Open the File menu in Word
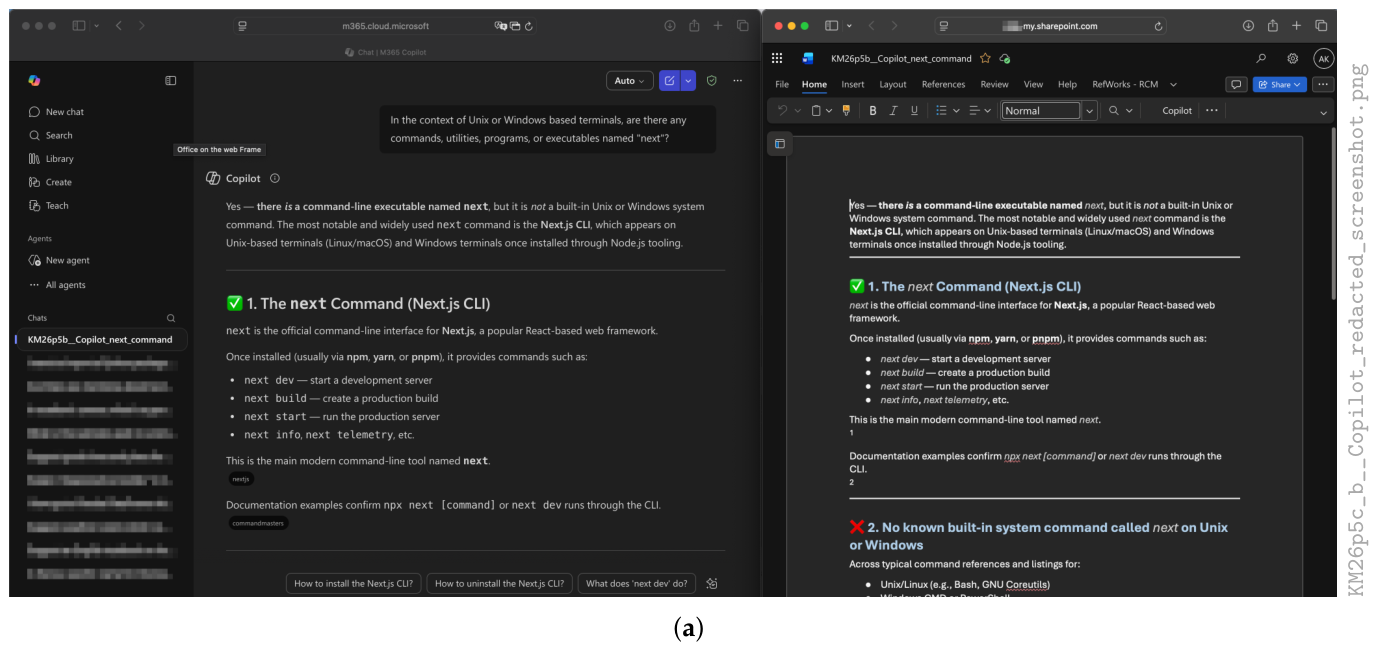The width and height of the screenshot is (1377, 649). coord(782,85)
